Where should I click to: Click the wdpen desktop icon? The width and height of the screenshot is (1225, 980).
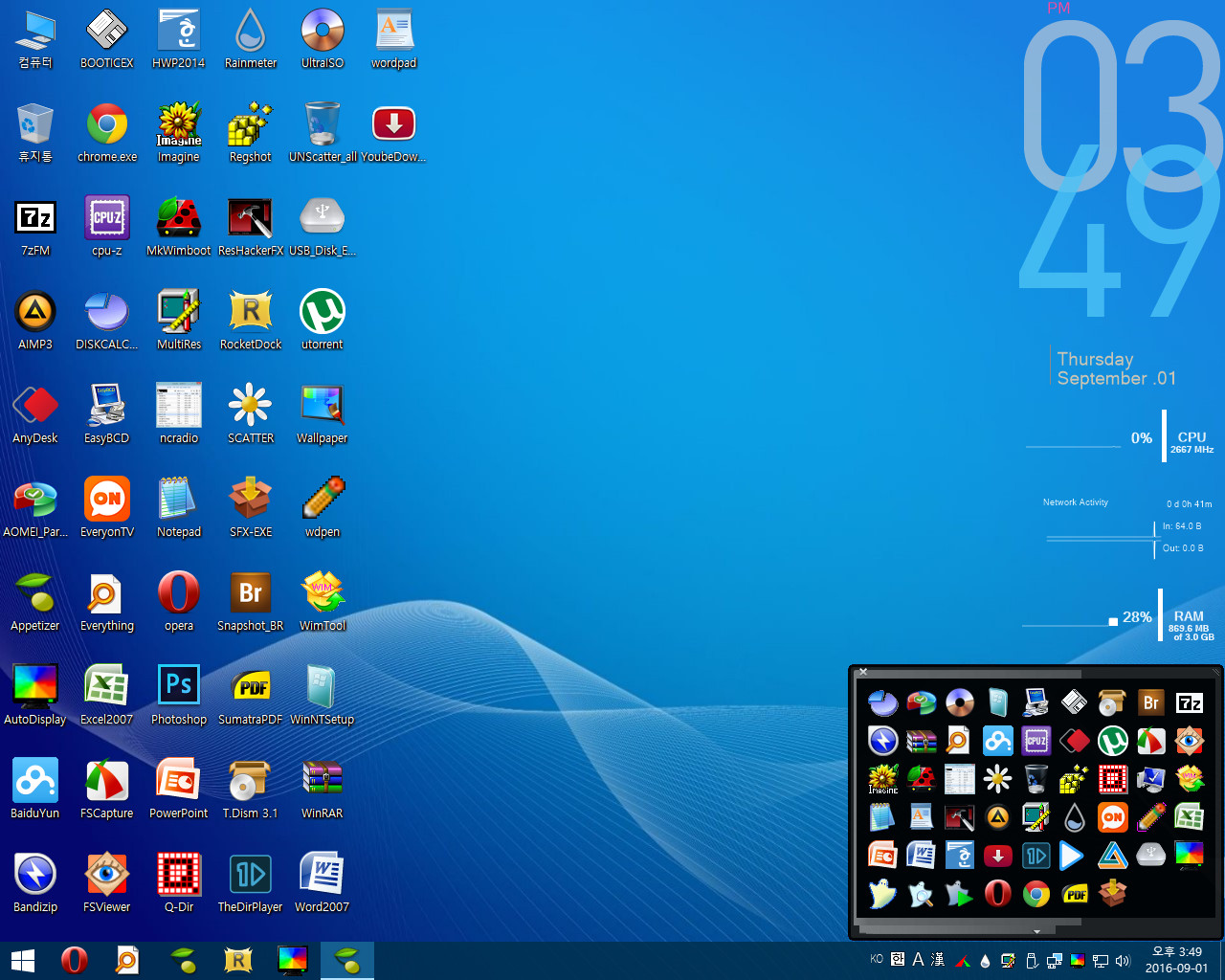tap(323, 509)
